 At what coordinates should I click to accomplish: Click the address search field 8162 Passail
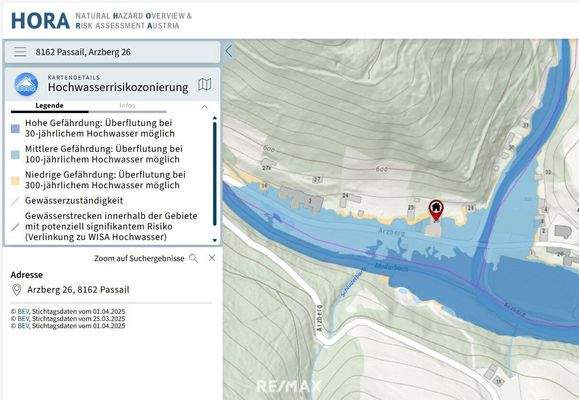(x=113, y=52)
